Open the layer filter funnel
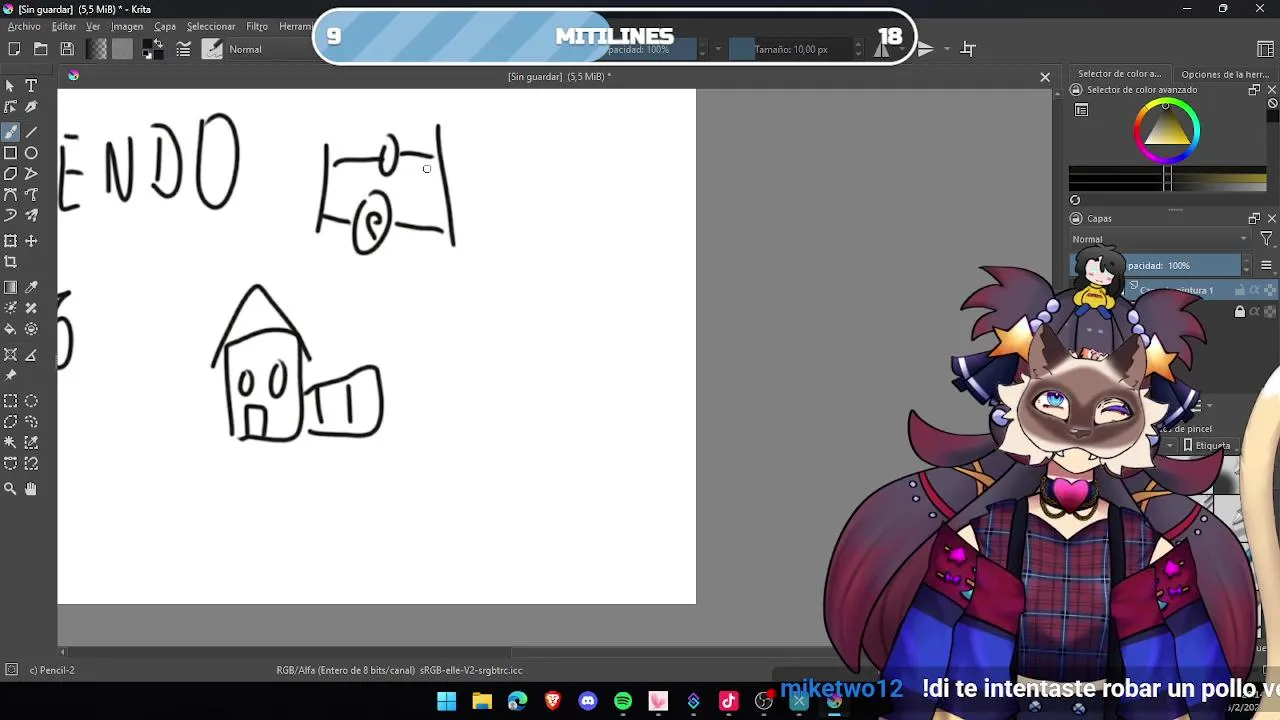 [1266, 239]
